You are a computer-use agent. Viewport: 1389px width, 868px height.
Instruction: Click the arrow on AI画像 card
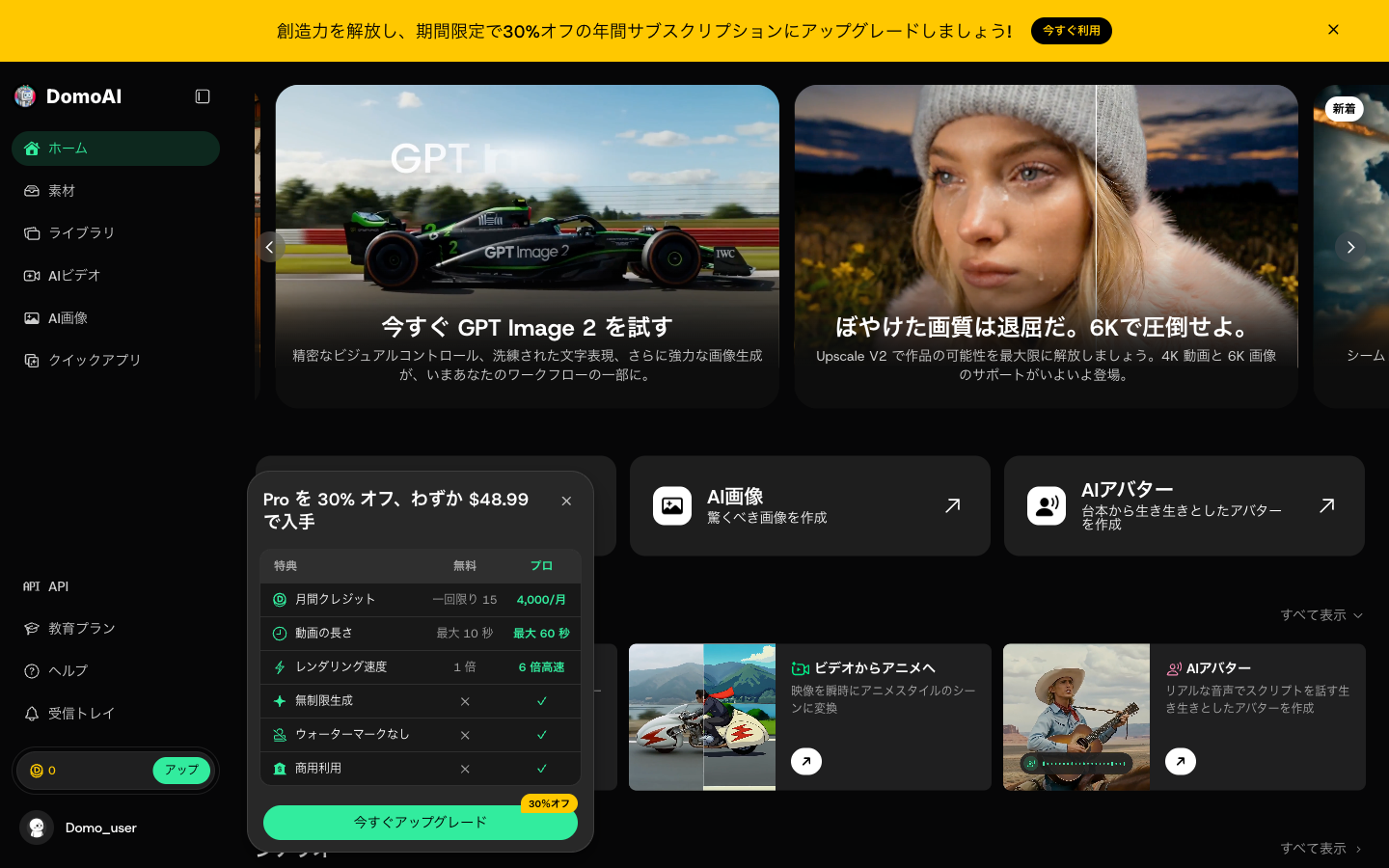pos(953,505)
